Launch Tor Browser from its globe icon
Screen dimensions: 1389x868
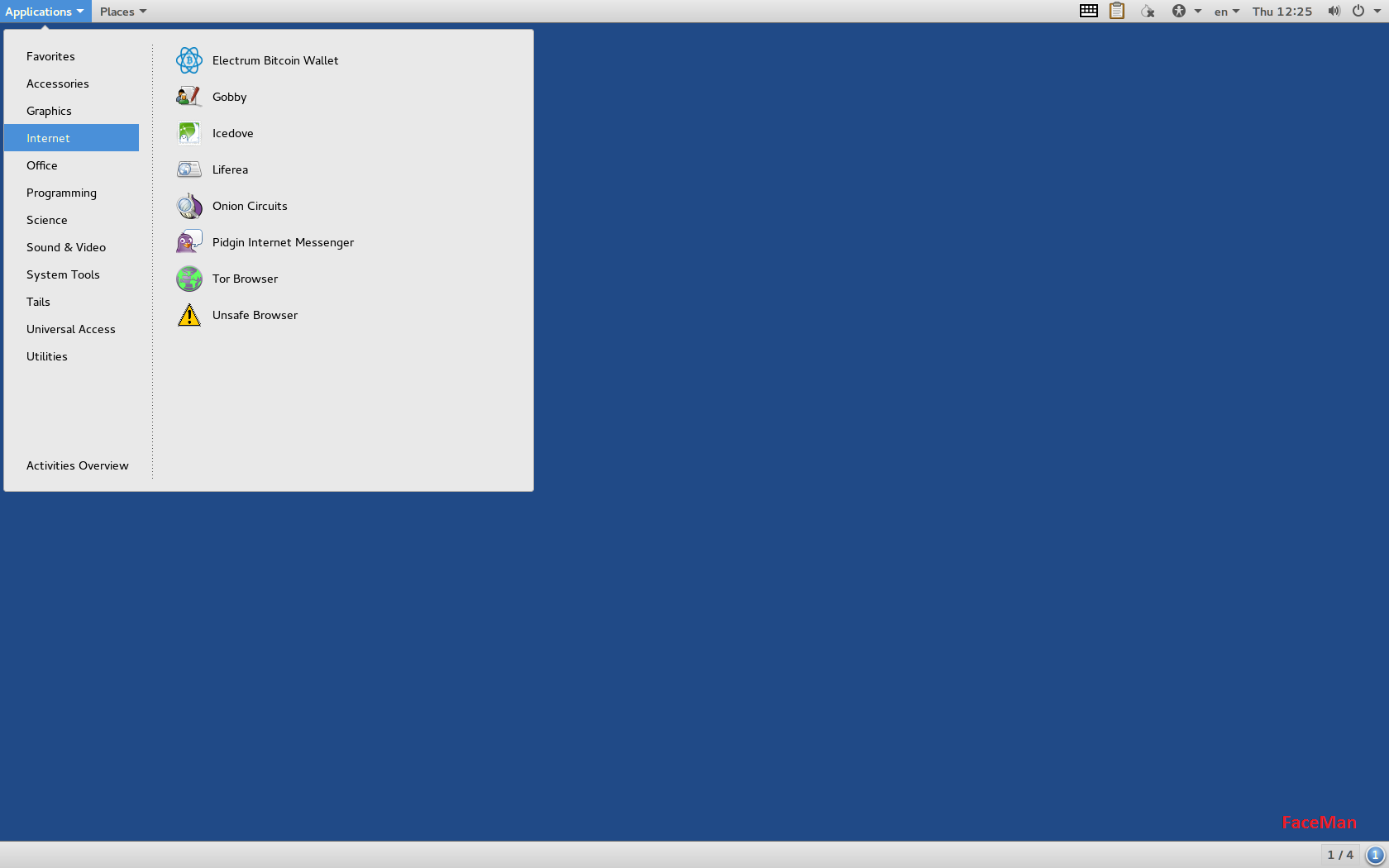(189, 279)
